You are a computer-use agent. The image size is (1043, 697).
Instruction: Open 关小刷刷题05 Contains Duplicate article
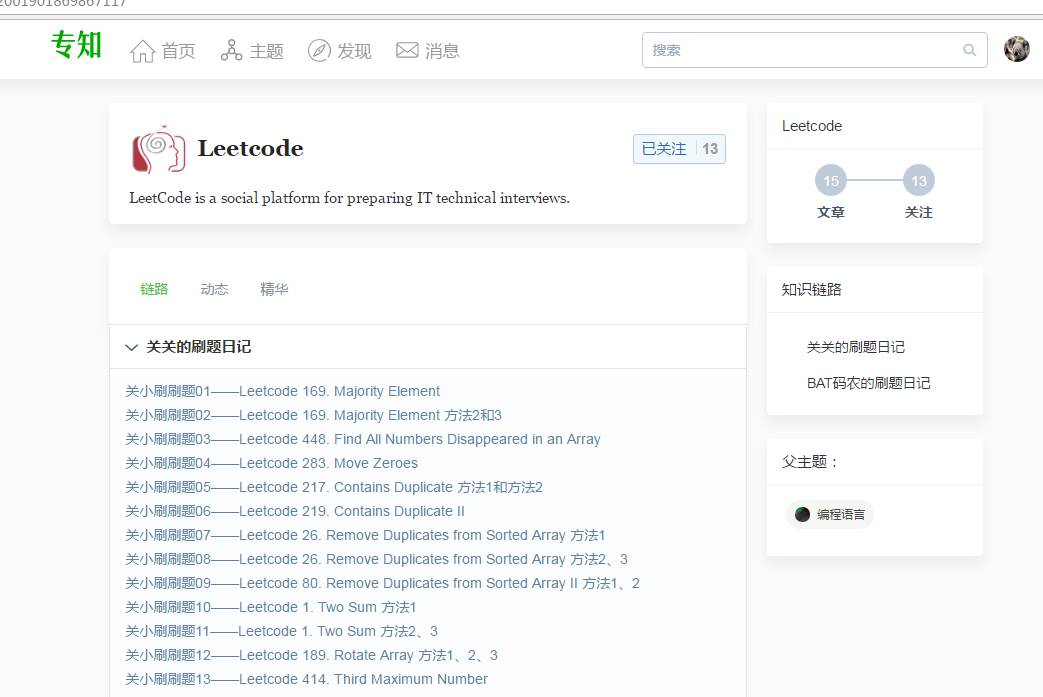click(x=334, y=487)
